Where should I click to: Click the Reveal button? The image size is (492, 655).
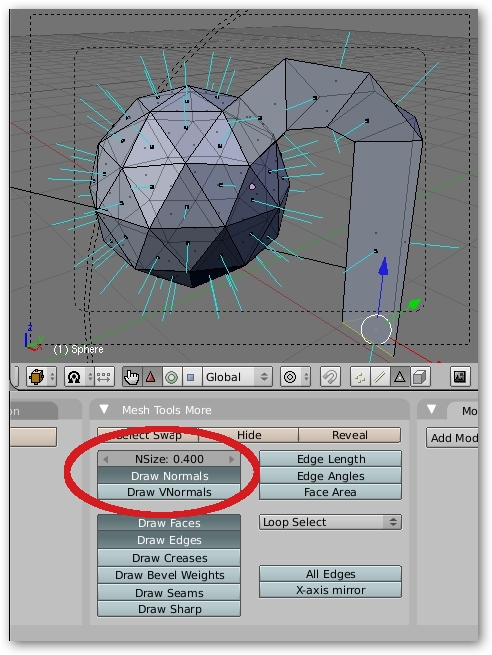click(x=350, y=435)
